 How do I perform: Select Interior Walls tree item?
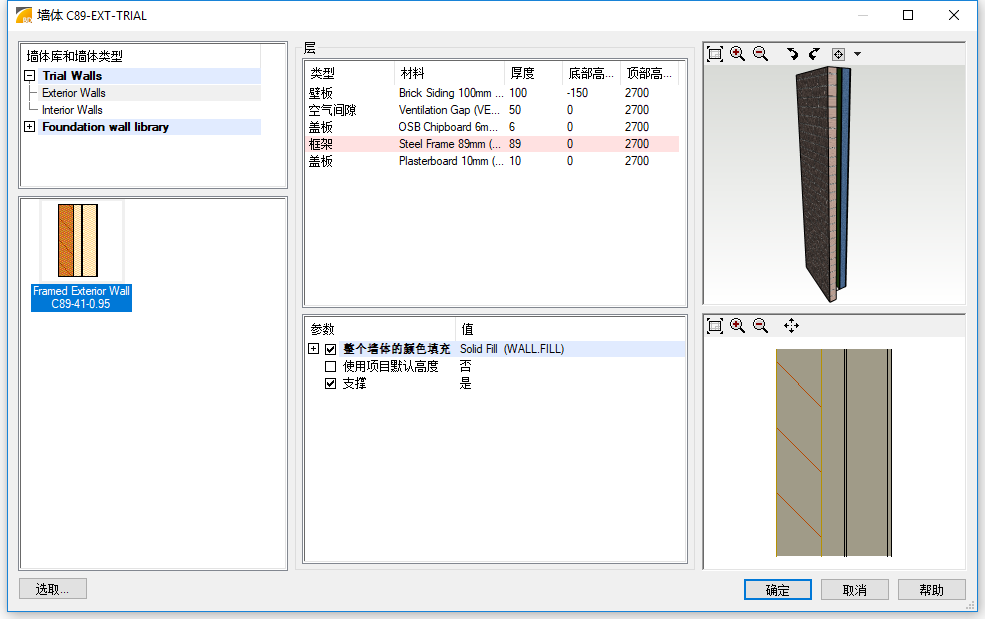tap(72, 110)
